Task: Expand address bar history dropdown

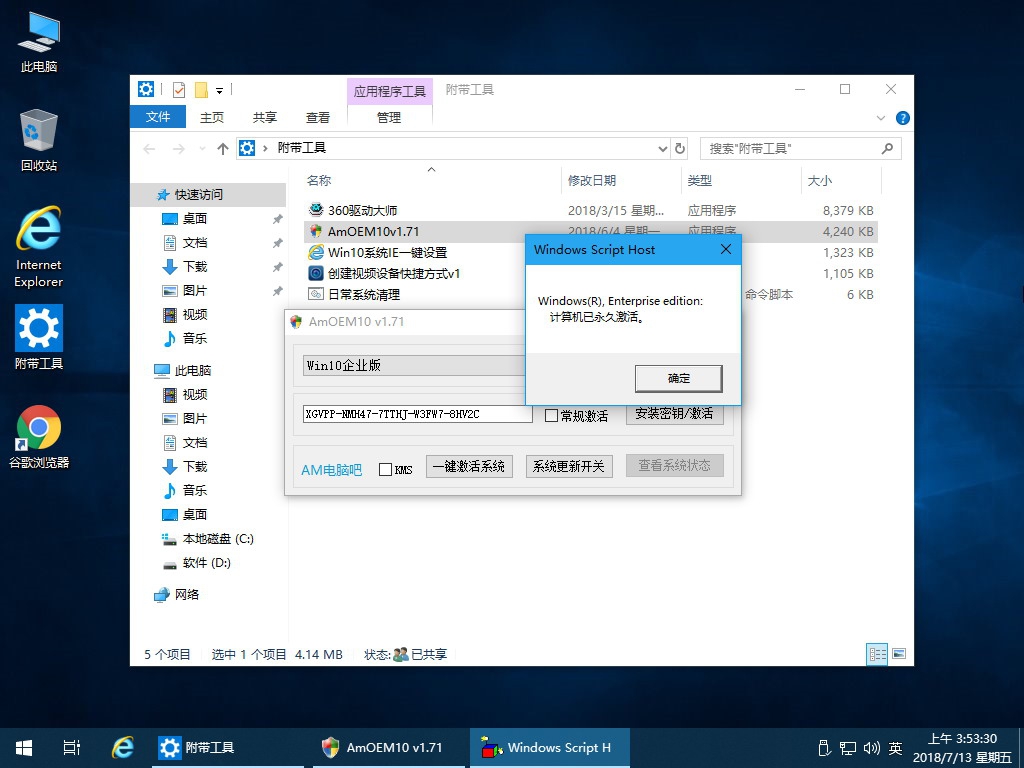Action: (662, 149)
